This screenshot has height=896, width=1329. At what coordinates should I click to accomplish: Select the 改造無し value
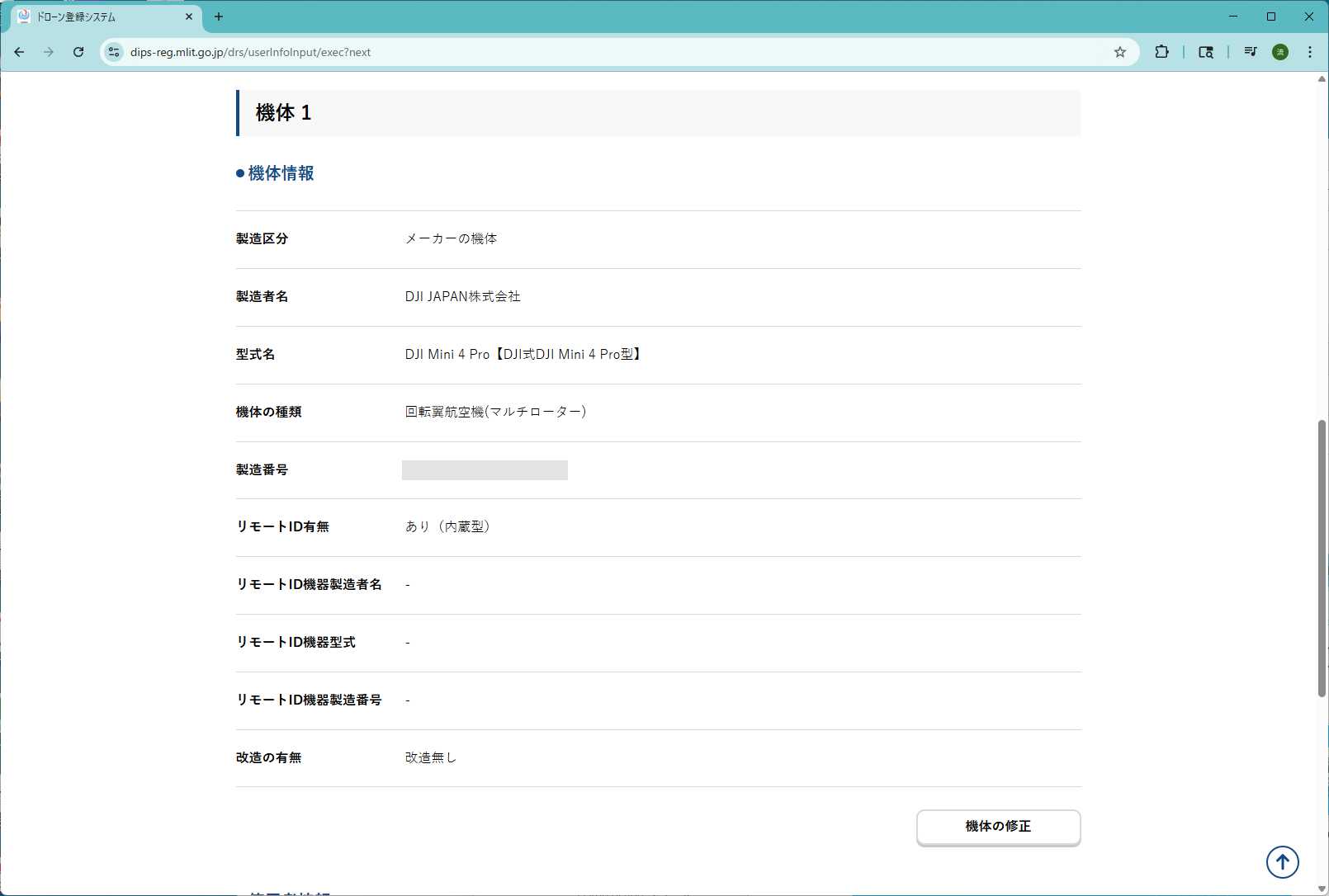(x=430, y=757)
